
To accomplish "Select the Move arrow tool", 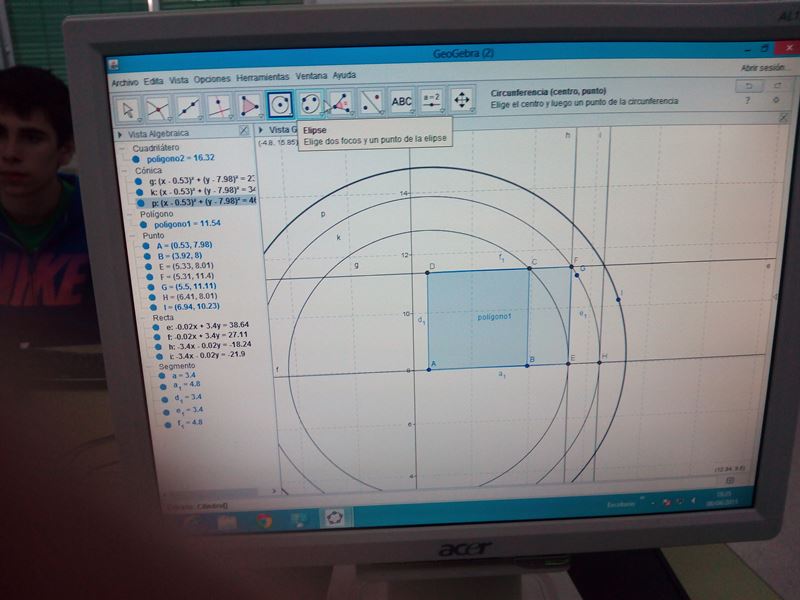I will tap(128, 104).
